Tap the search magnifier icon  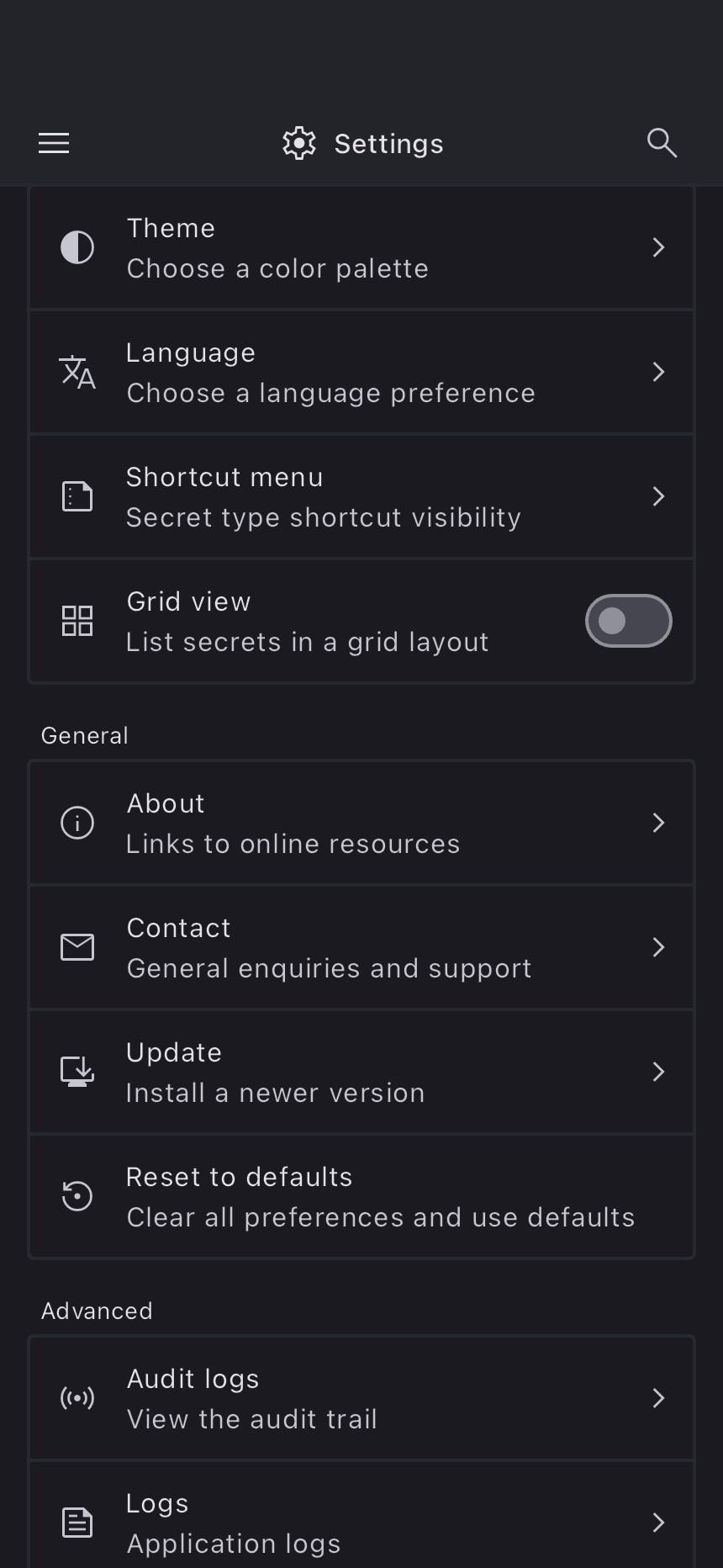662,143
